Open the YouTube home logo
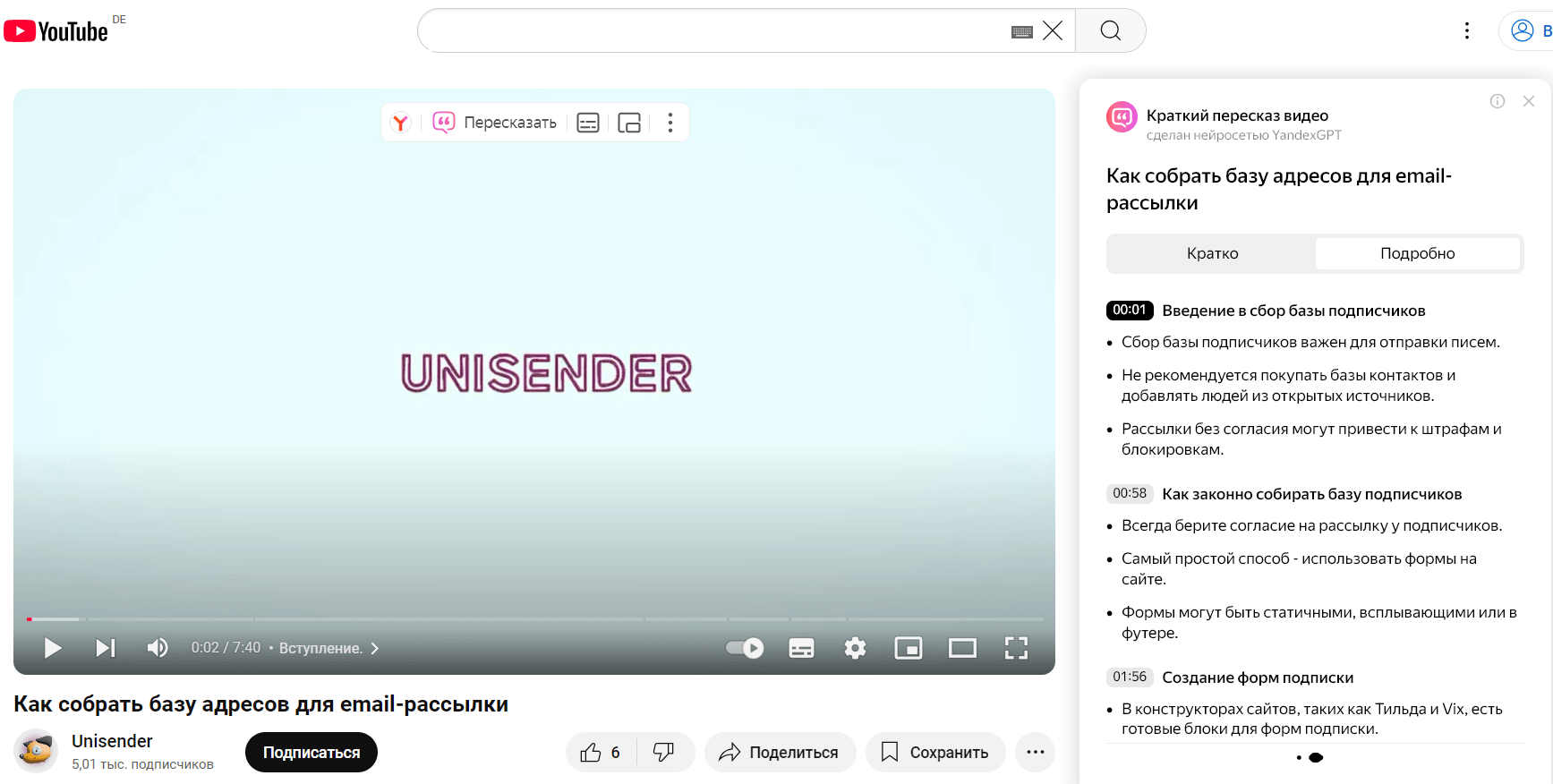 pyautogui.click(x=55, y=31)
